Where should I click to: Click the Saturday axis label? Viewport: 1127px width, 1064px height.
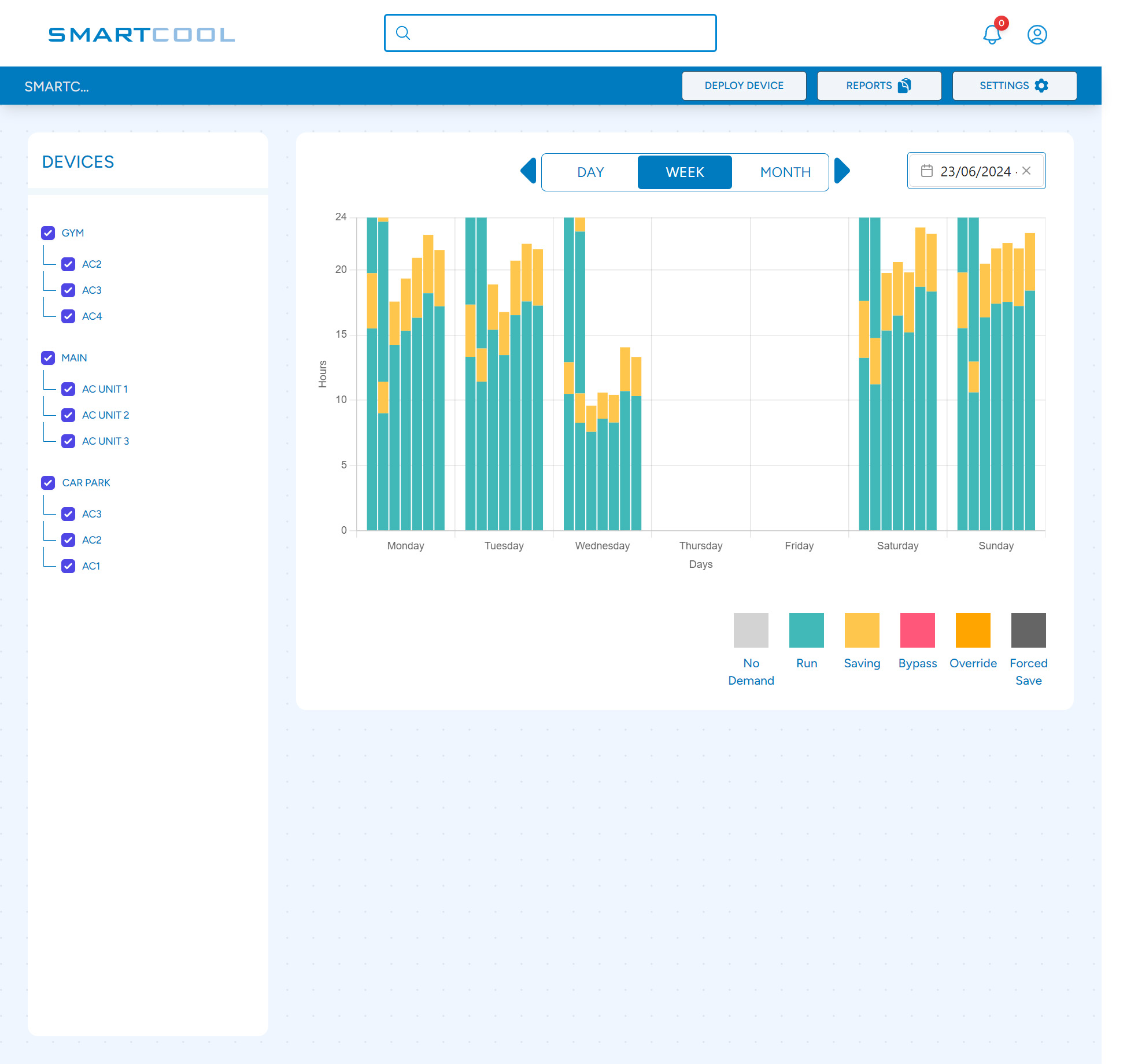click(897, 546)
